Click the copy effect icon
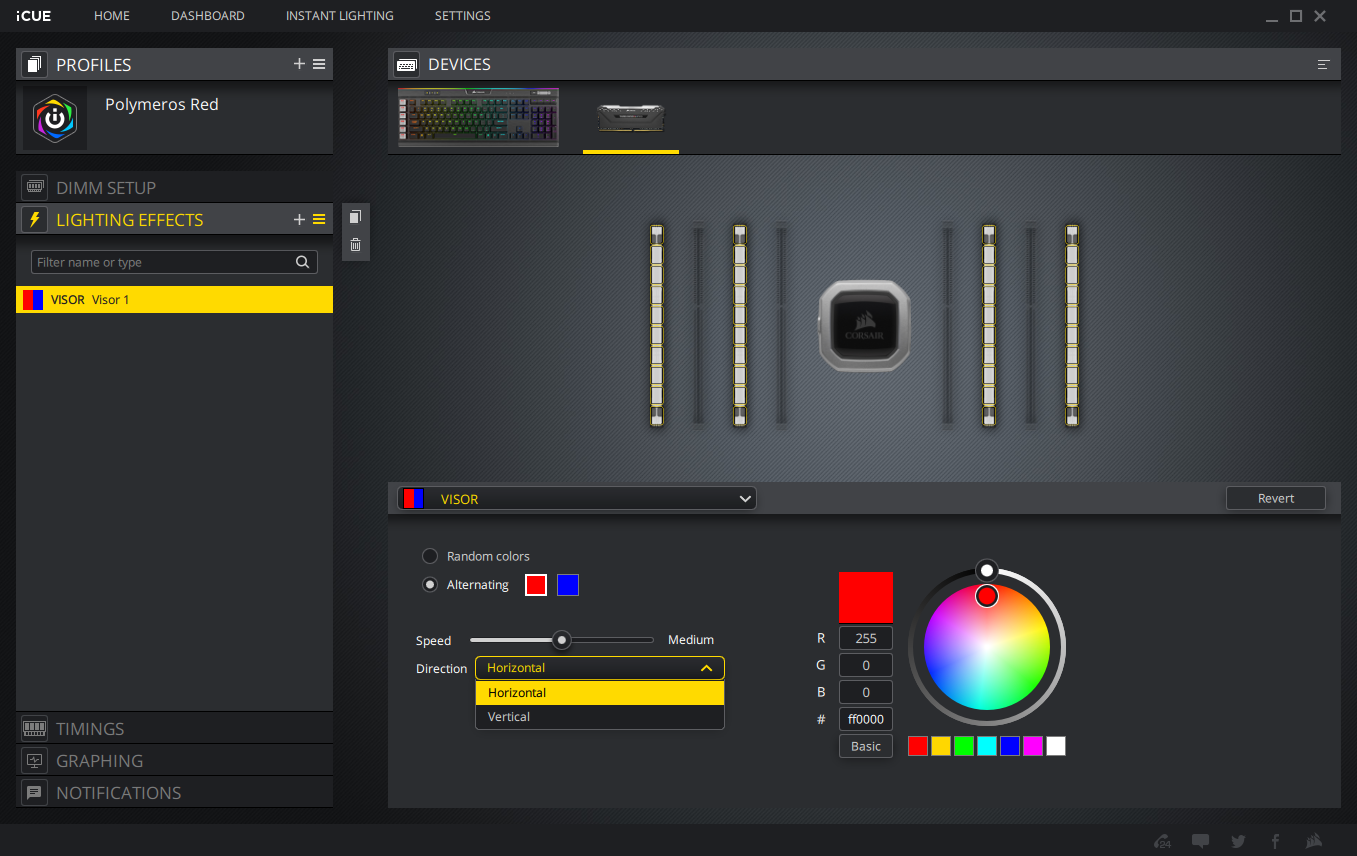Image resolution: width=1357 pixels, height=856 pixels. (x=355, y=218)
